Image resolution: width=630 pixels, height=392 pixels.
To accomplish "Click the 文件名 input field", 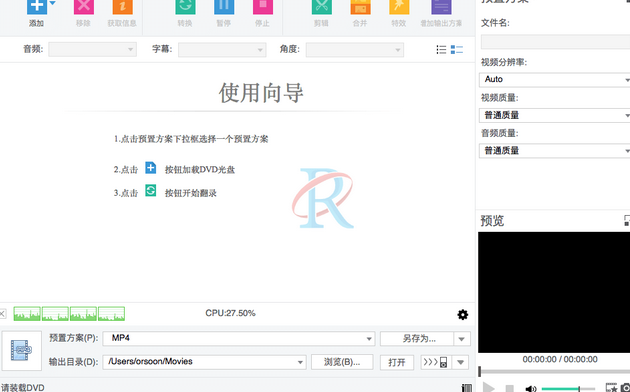I will click(555, 42).
